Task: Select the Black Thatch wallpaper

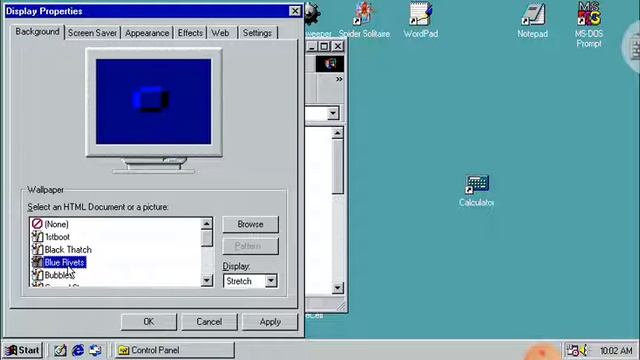Action: 68,249
